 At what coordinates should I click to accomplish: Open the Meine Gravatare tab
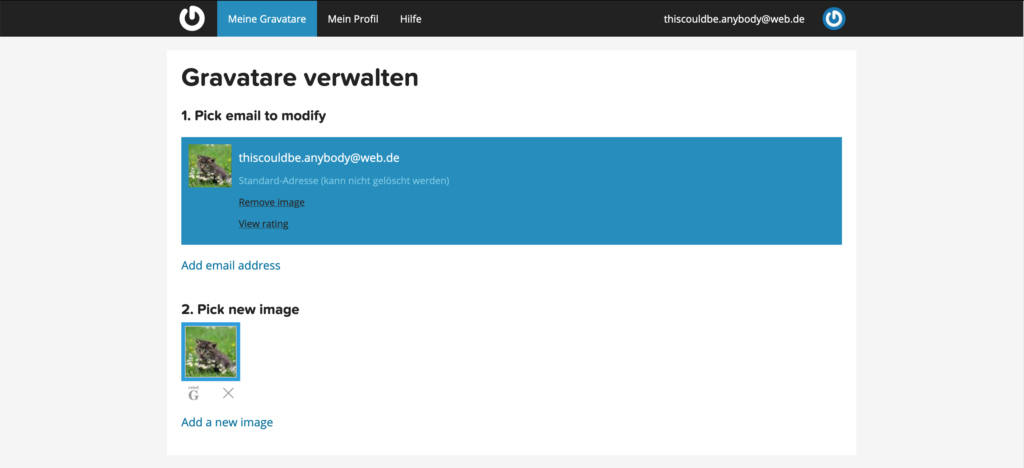pos(267,19)
